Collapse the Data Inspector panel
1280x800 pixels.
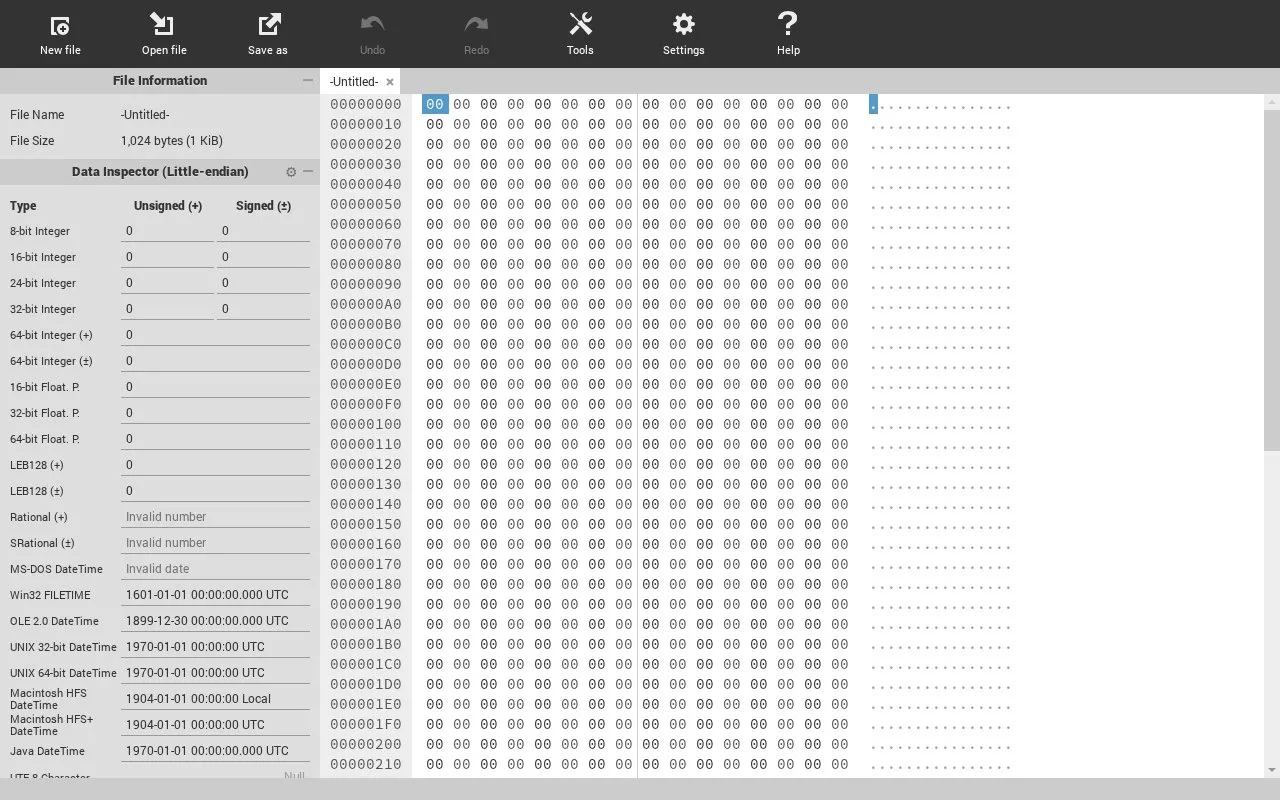point(308,172)
